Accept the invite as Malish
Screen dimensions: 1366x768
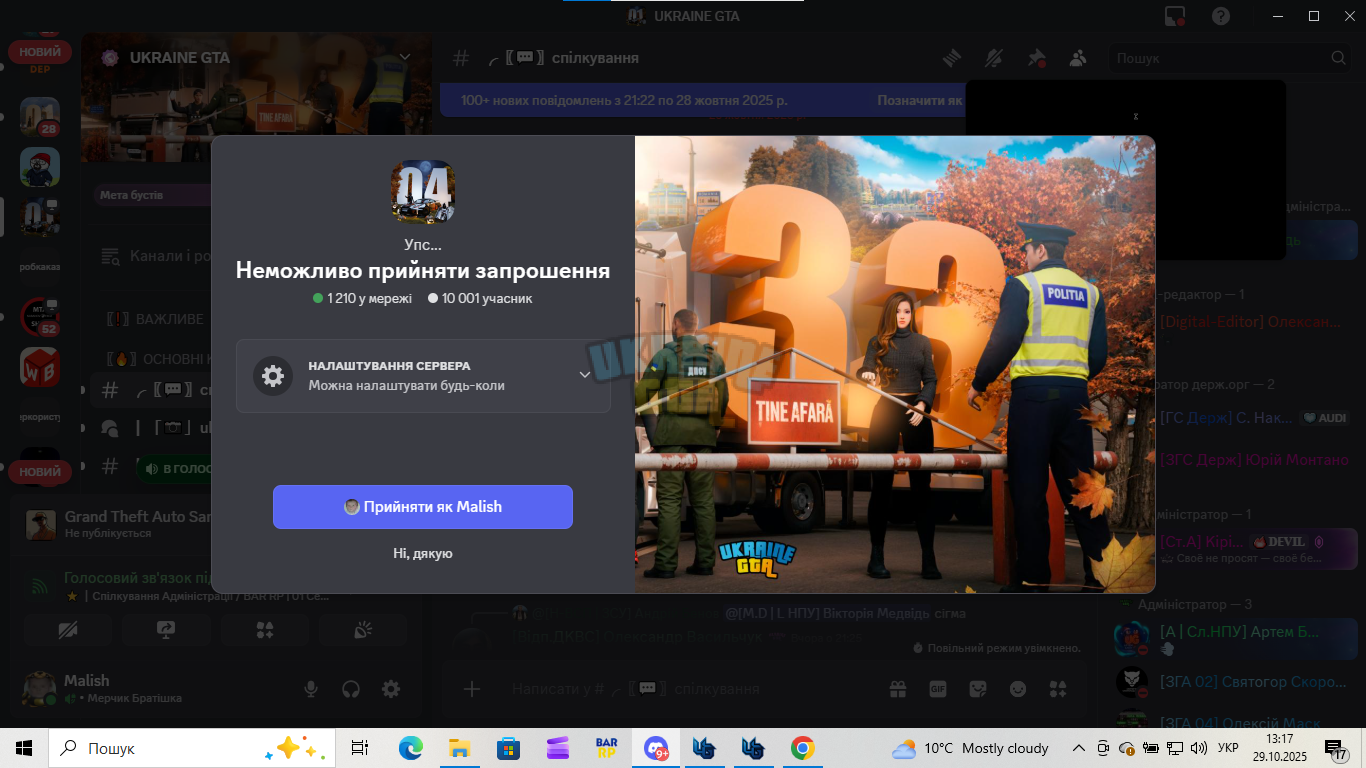point(423,507)
